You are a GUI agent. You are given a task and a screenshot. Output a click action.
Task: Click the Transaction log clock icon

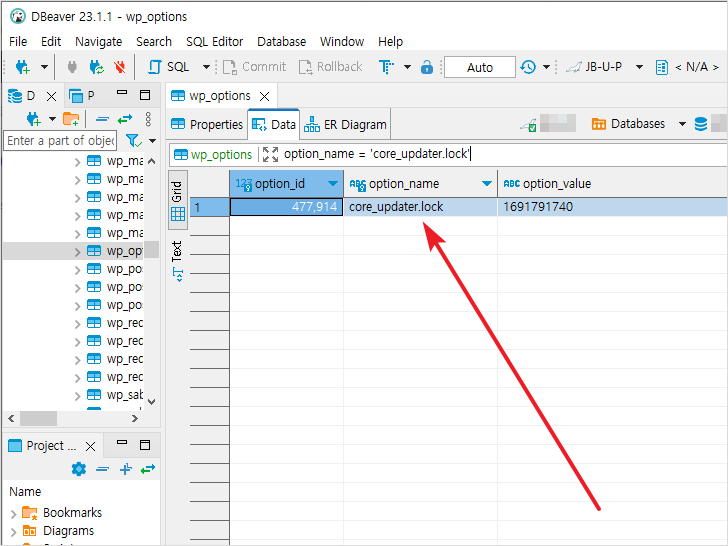(x=528, y=67)
